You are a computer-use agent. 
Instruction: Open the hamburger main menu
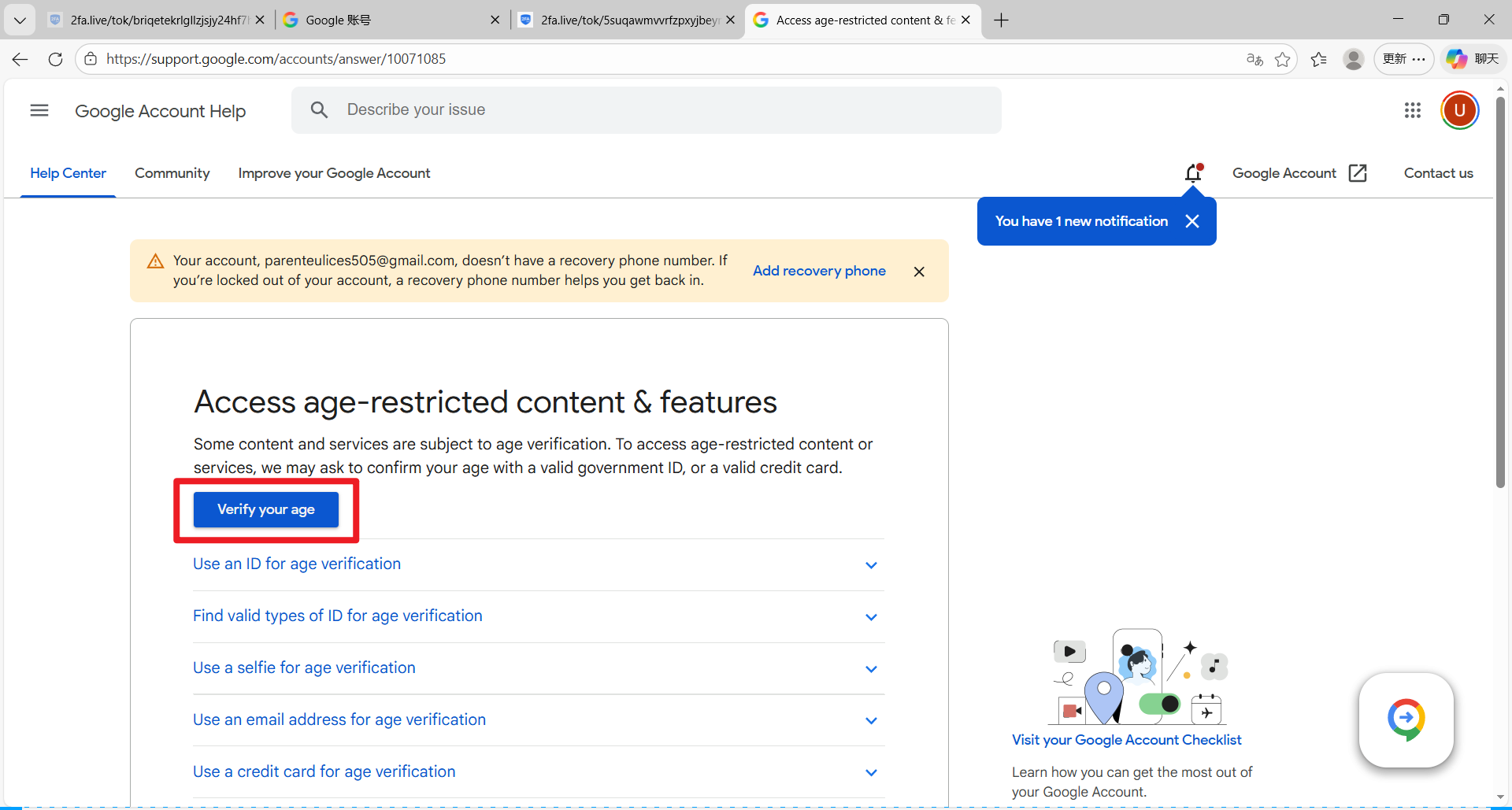(39, 110)
